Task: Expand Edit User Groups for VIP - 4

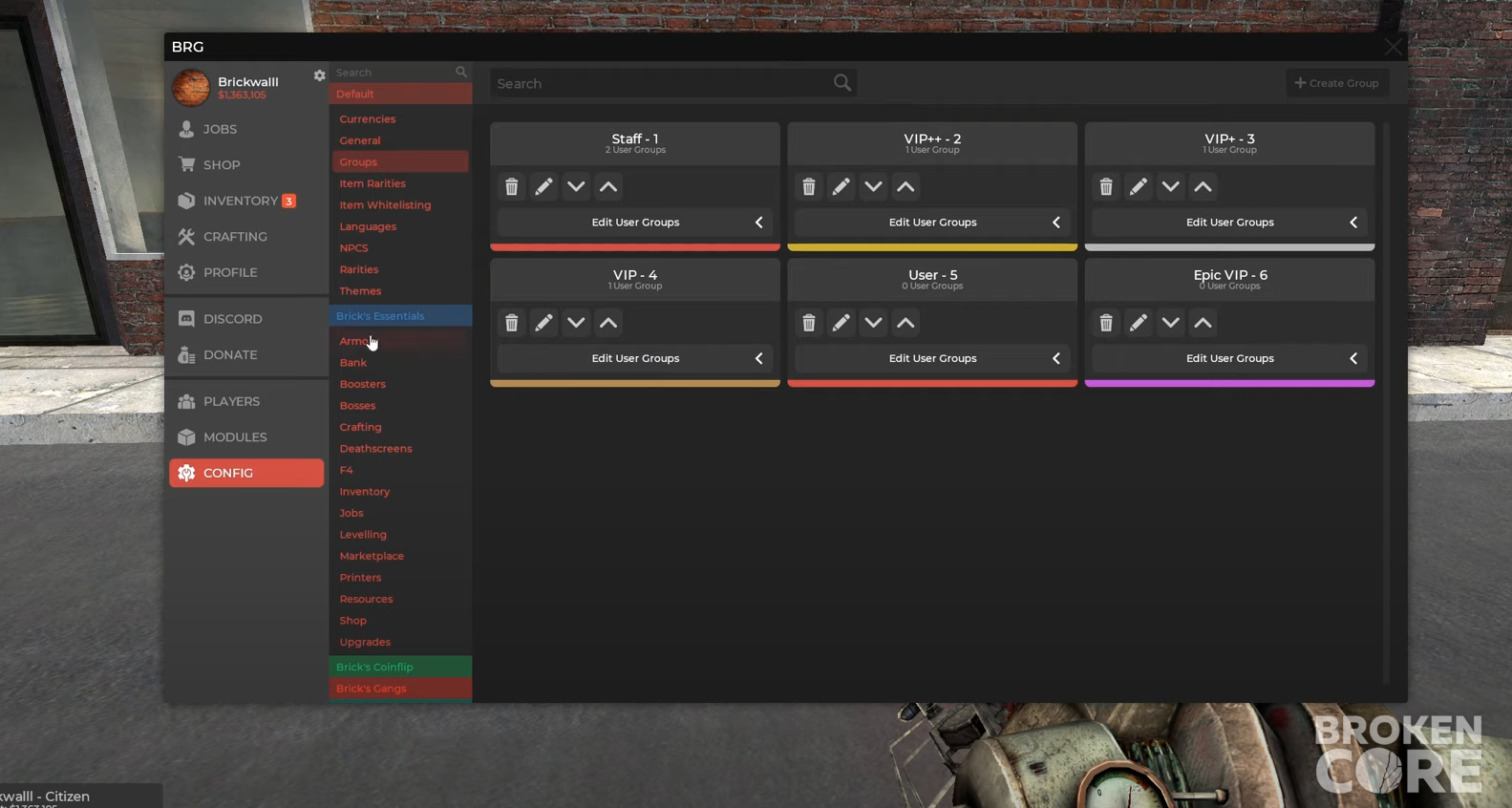Action: pos(635,358)
